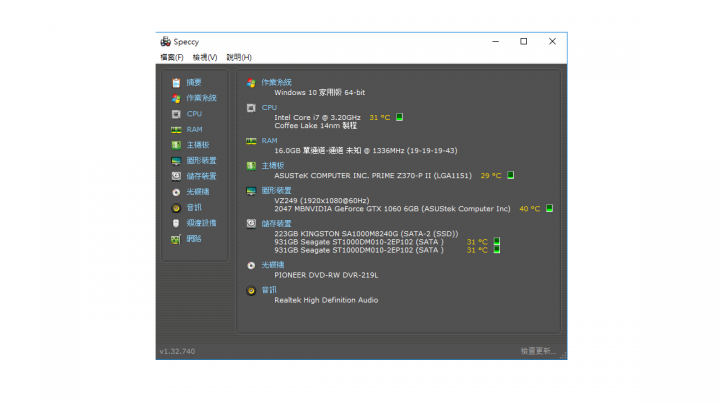Open the 檔案(F) menu
Viewport: 720px width, 405px height.
pyautogui.click(x=172, y=57)
